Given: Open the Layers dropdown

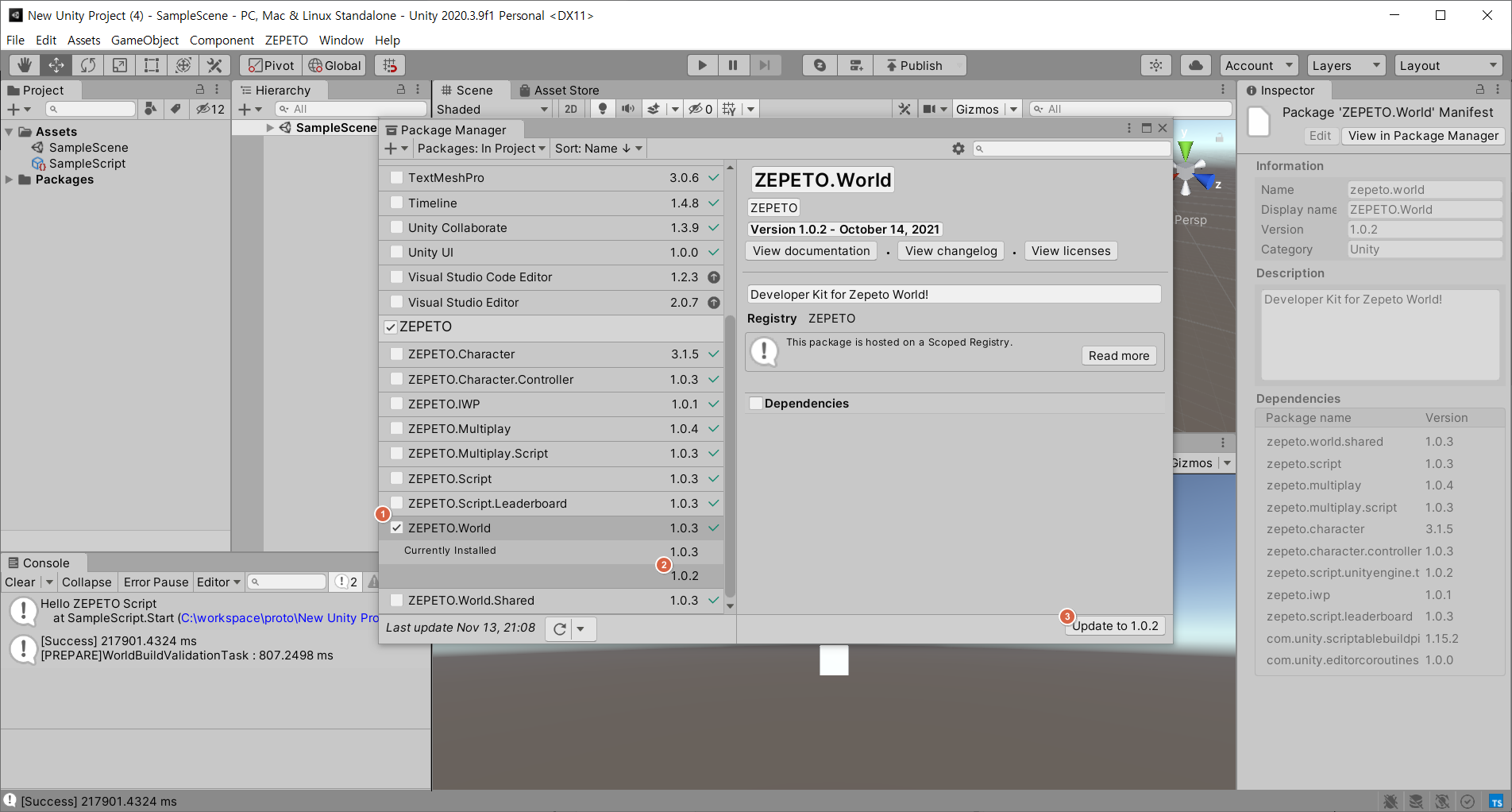Looking at the screenshot, I should (x=1346, y=65).
